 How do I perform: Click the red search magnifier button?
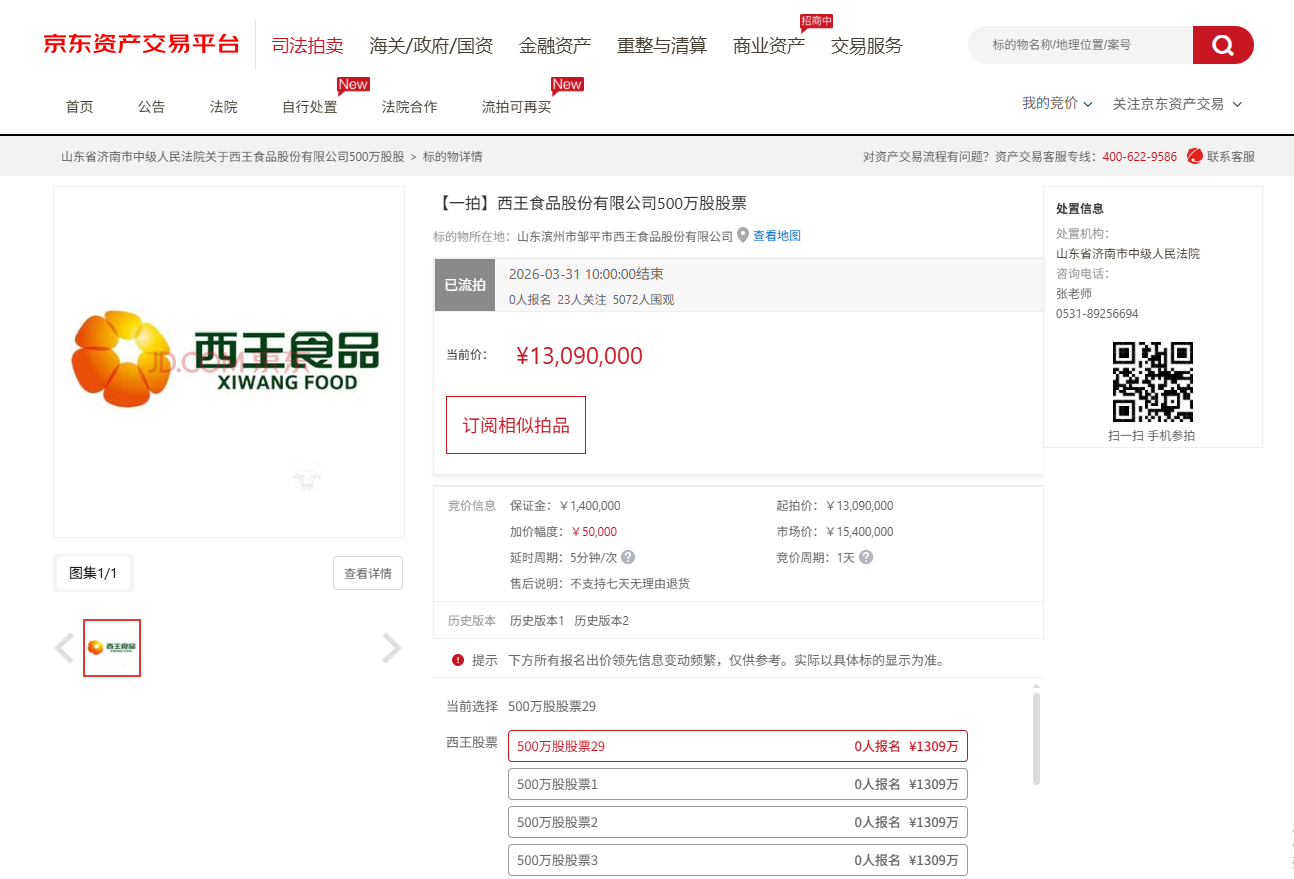pyautogui.click(x=1222, y=45)
